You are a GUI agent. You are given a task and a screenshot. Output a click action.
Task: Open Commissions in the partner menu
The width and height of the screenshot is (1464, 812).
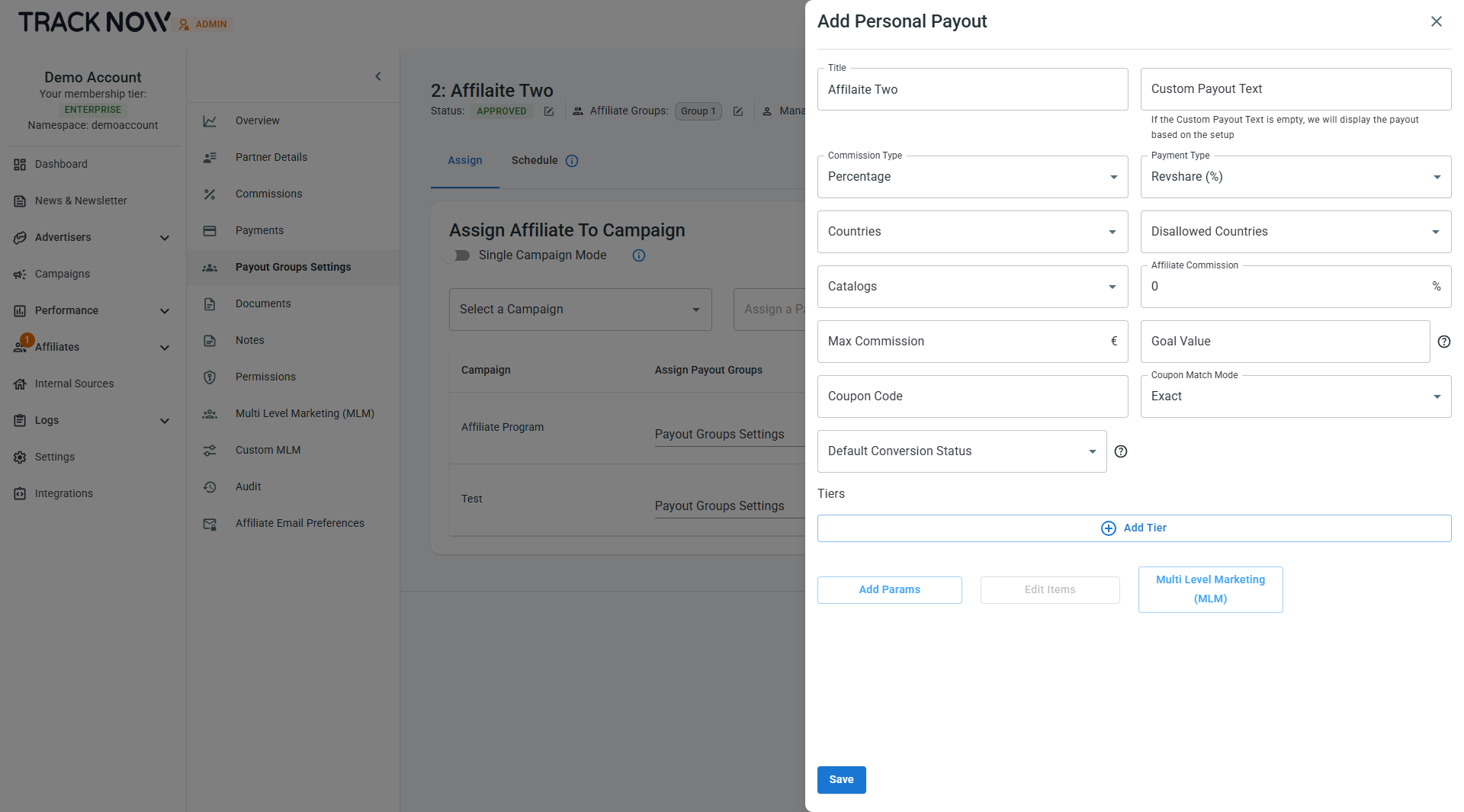(x=268, y=194)
